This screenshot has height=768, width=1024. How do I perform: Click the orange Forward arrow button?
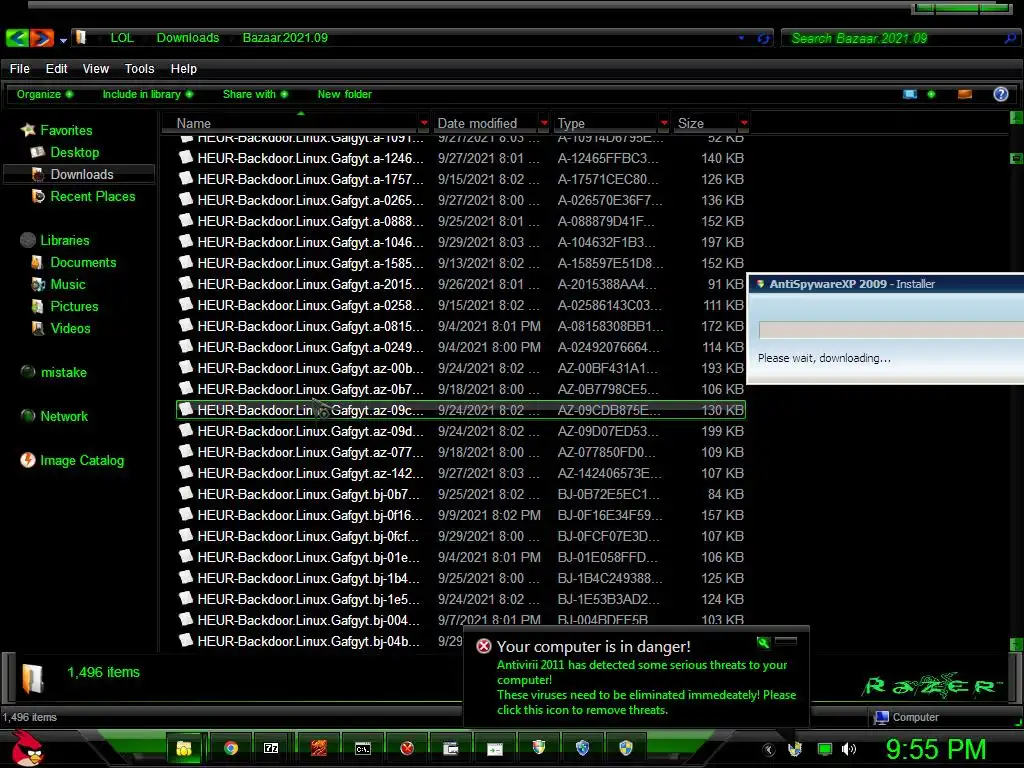pos(42,38)
